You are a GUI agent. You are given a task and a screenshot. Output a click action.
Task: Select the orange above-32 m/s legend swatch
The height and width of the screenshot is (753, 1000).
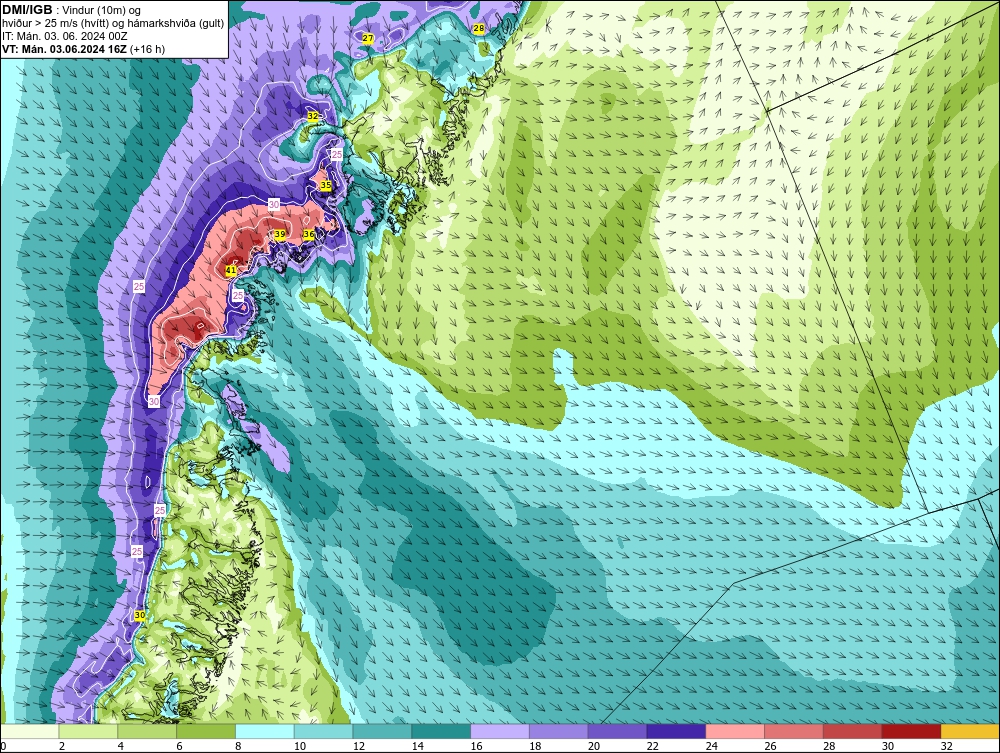[970, 731]
